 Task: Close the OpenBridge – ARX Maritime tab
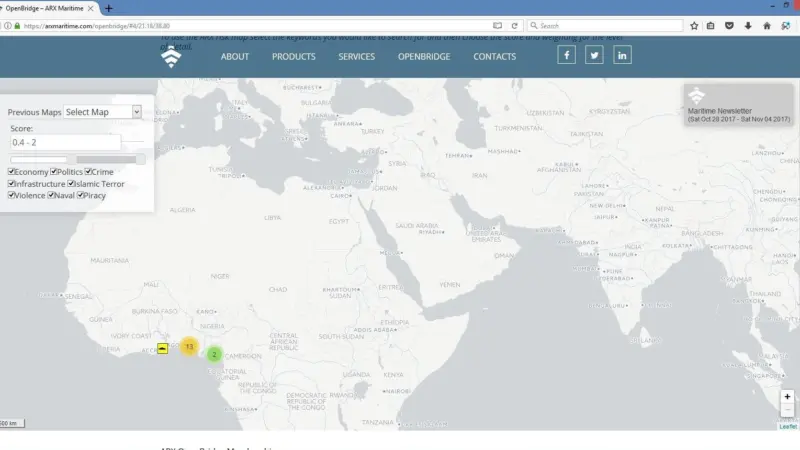tap(90, 8)
